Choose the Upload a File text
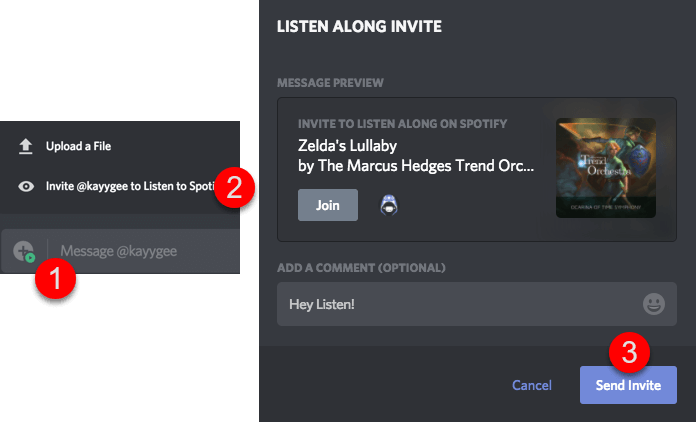 click(78, 146)
